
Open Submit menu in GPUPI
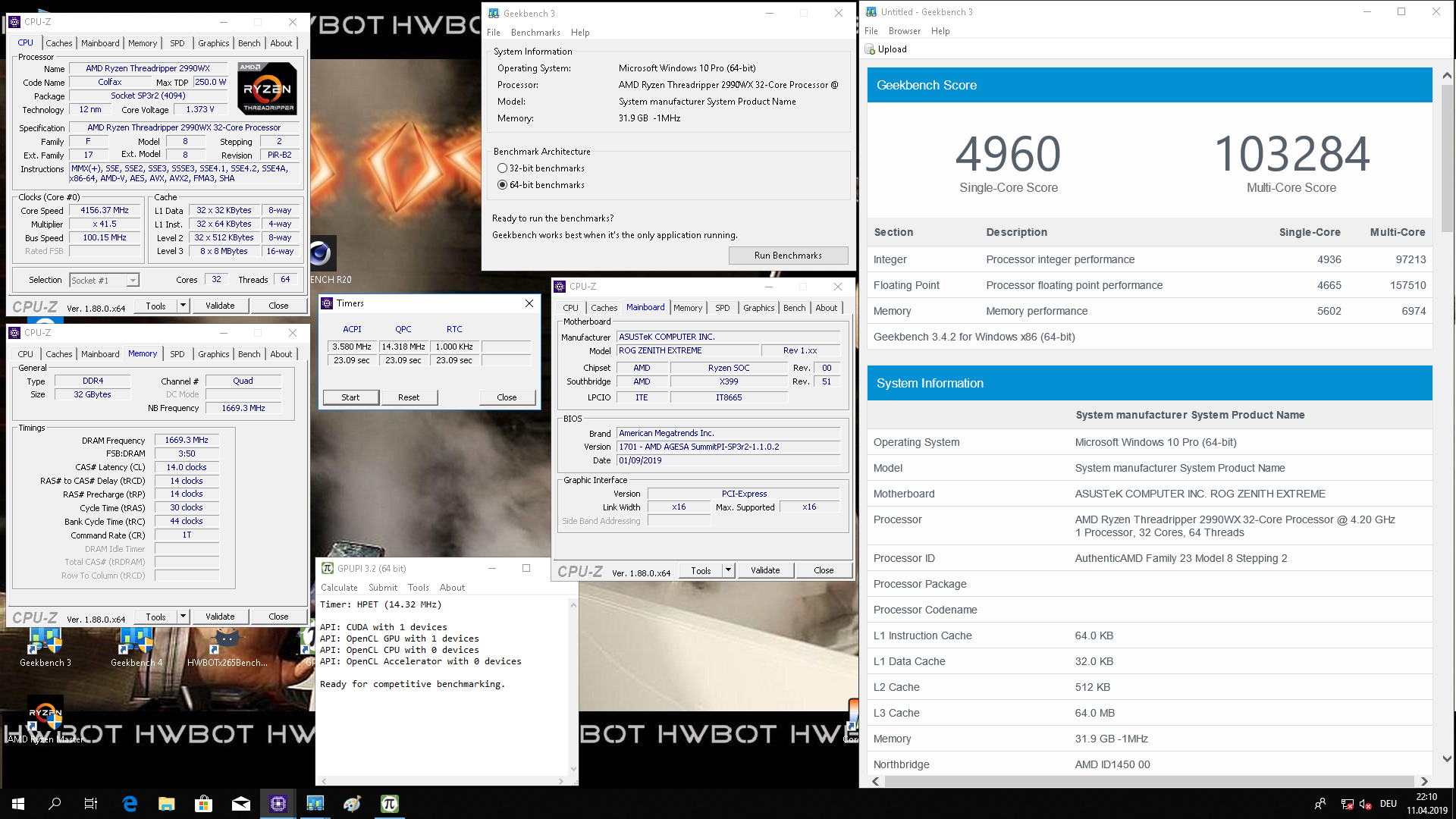383,588
